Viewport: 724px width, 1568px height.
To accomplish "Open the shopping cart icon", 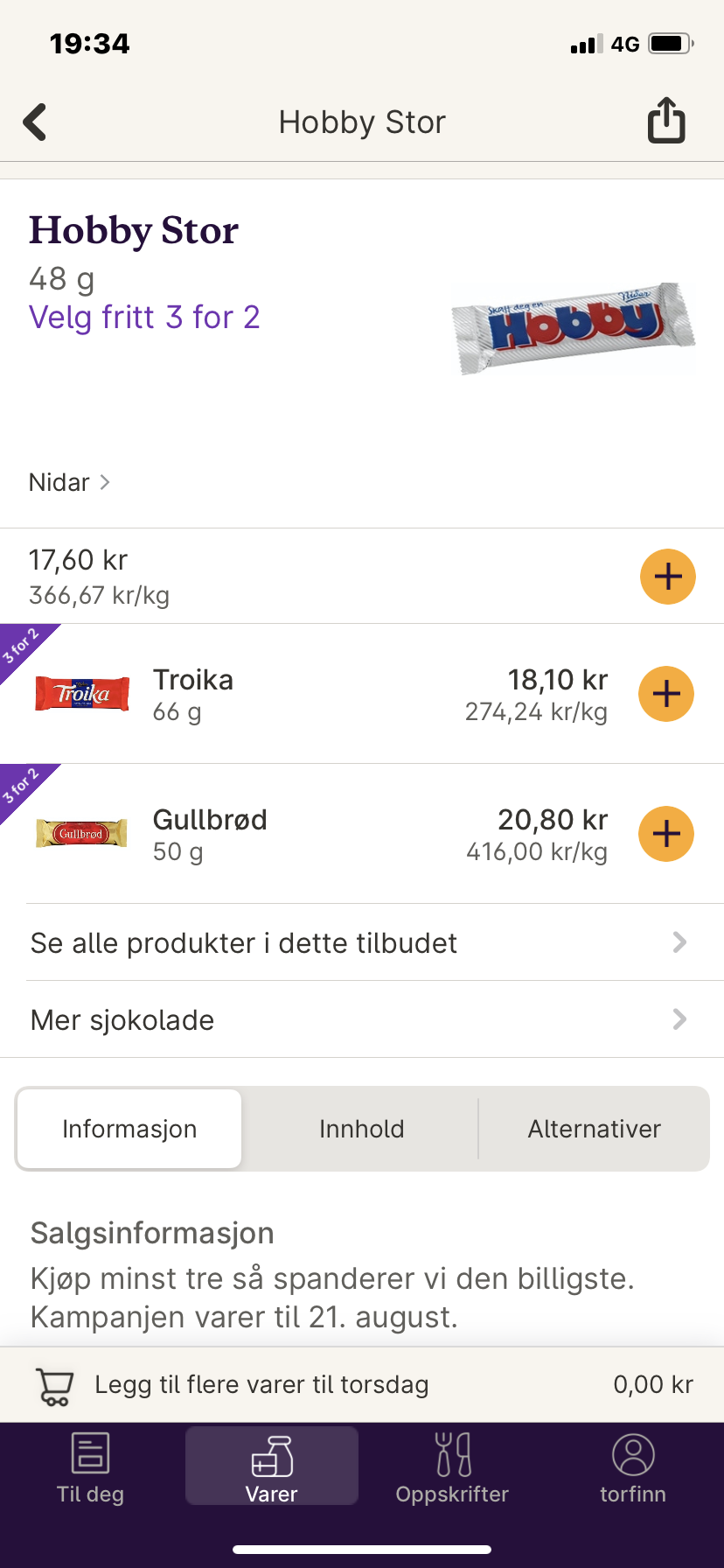I will (x=54, y=1385).
